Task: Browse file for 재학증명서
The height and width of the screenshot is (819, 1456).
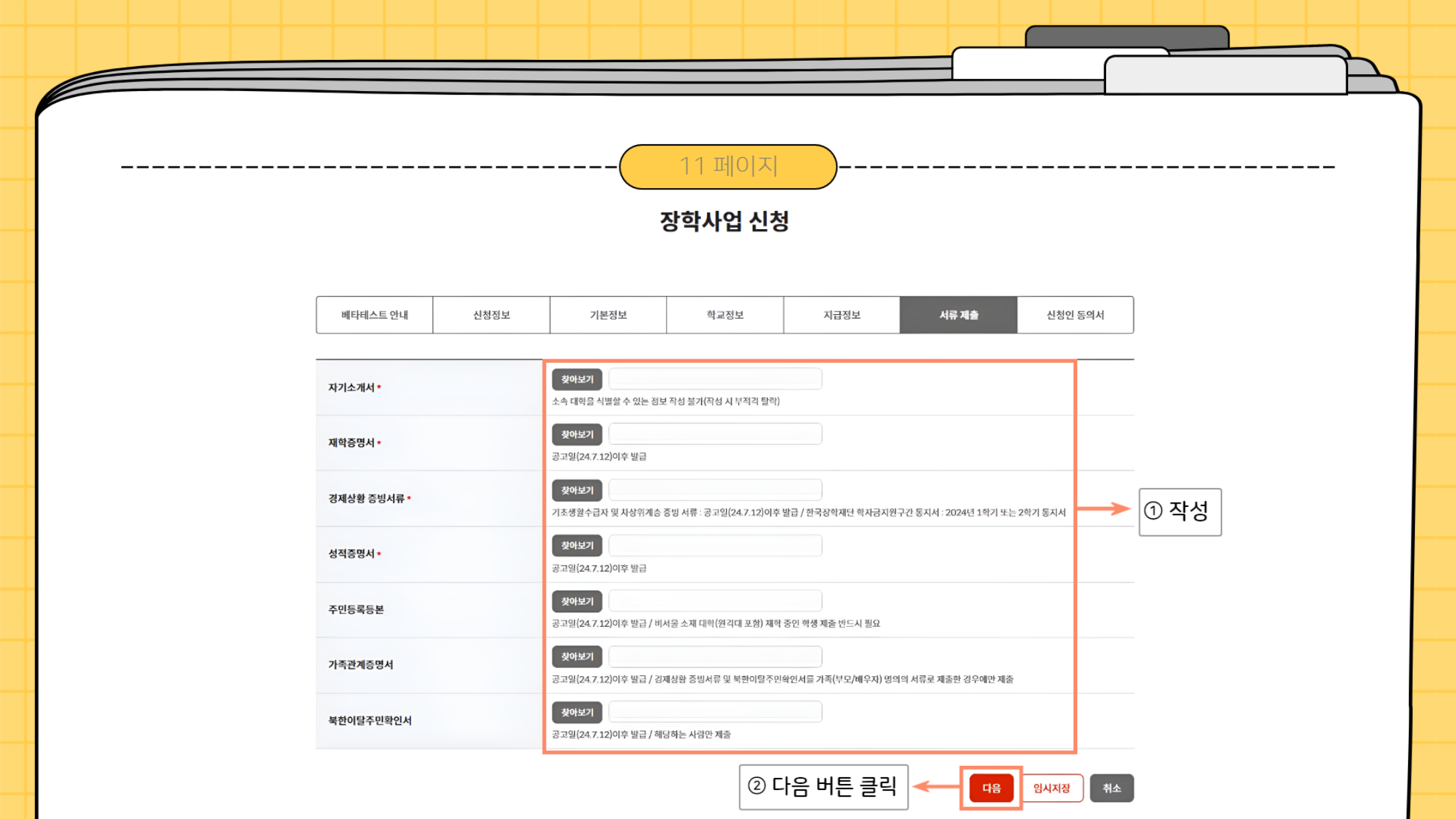Action: [577, 435]
